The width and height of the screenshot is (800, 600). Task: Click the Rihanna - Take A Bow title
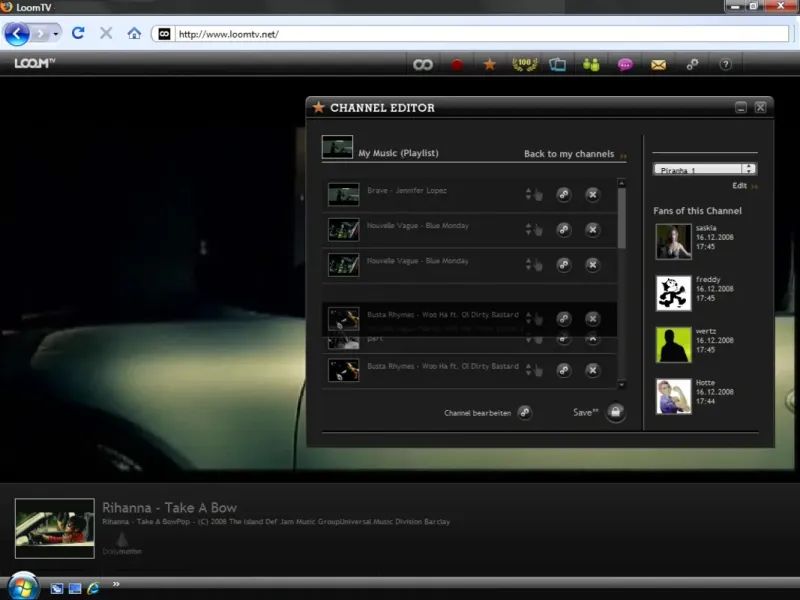(x=169, y=508)
